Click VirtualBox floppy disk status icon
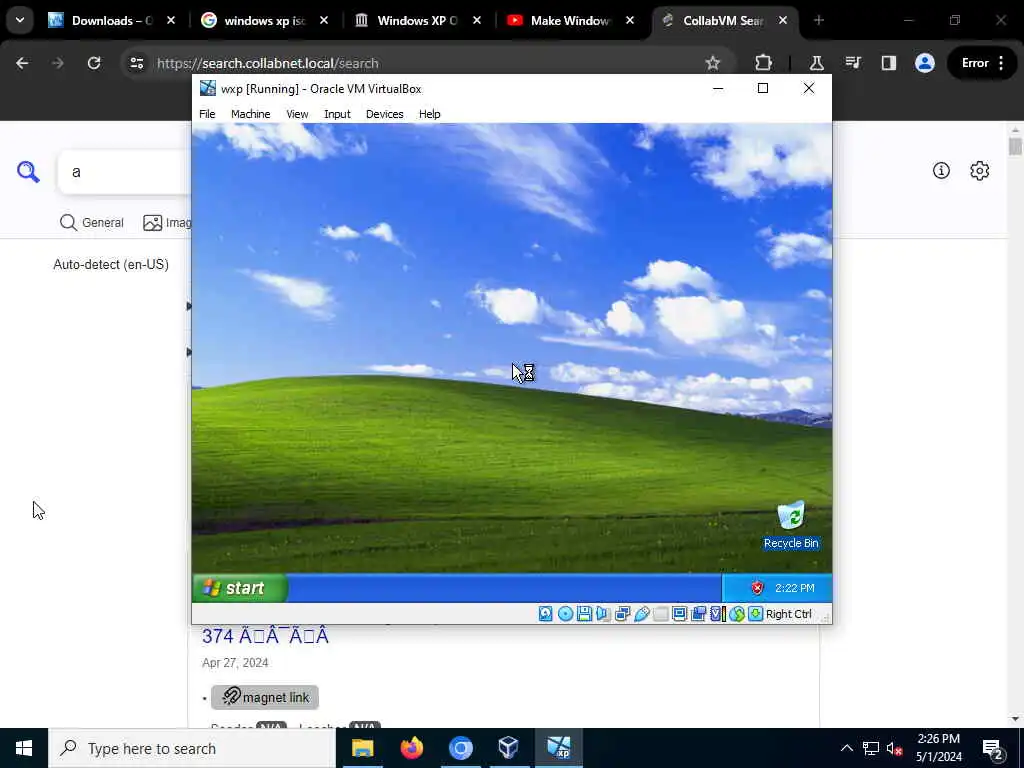The image size is (1024, 768). [584, 614]
